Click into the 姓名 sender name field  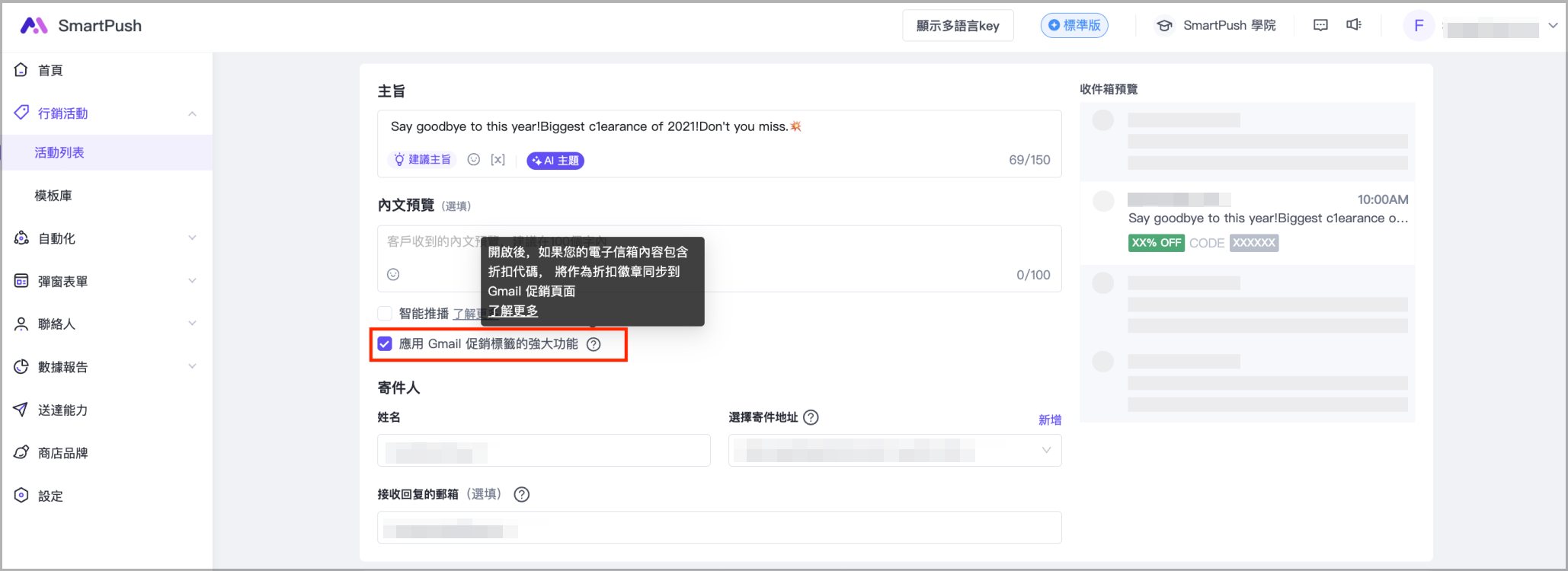[543, 451]
